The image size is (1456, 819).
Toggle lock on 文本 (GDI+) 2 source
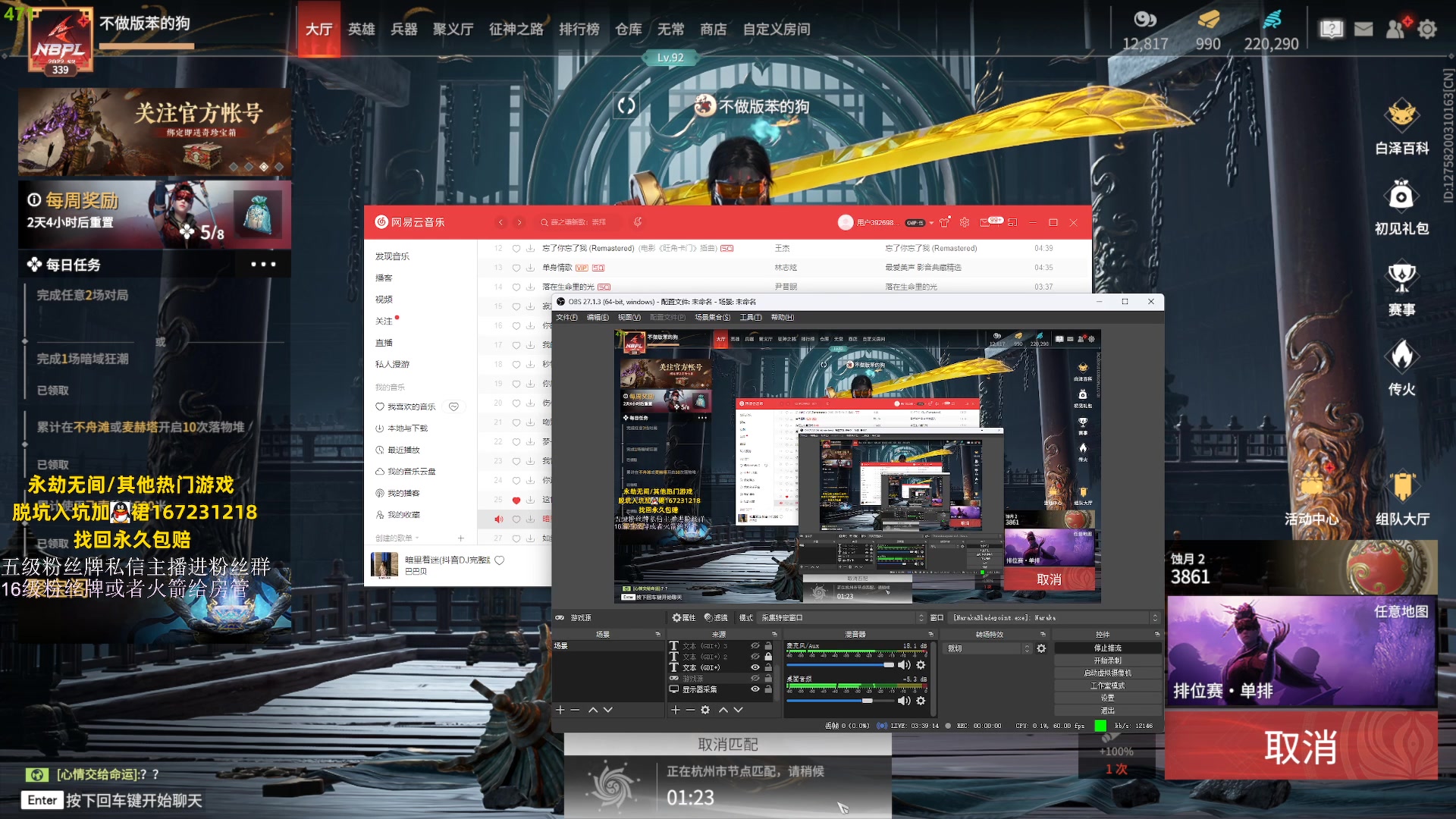tap(768, 657)
